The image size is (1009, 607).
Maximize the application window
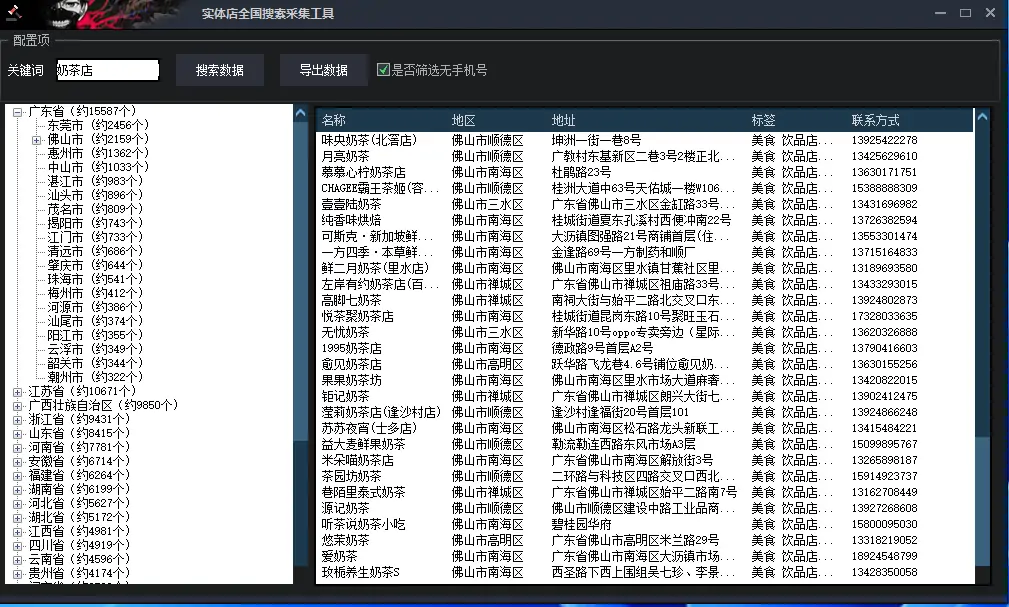pyautogui.click(x=965, y=13)
